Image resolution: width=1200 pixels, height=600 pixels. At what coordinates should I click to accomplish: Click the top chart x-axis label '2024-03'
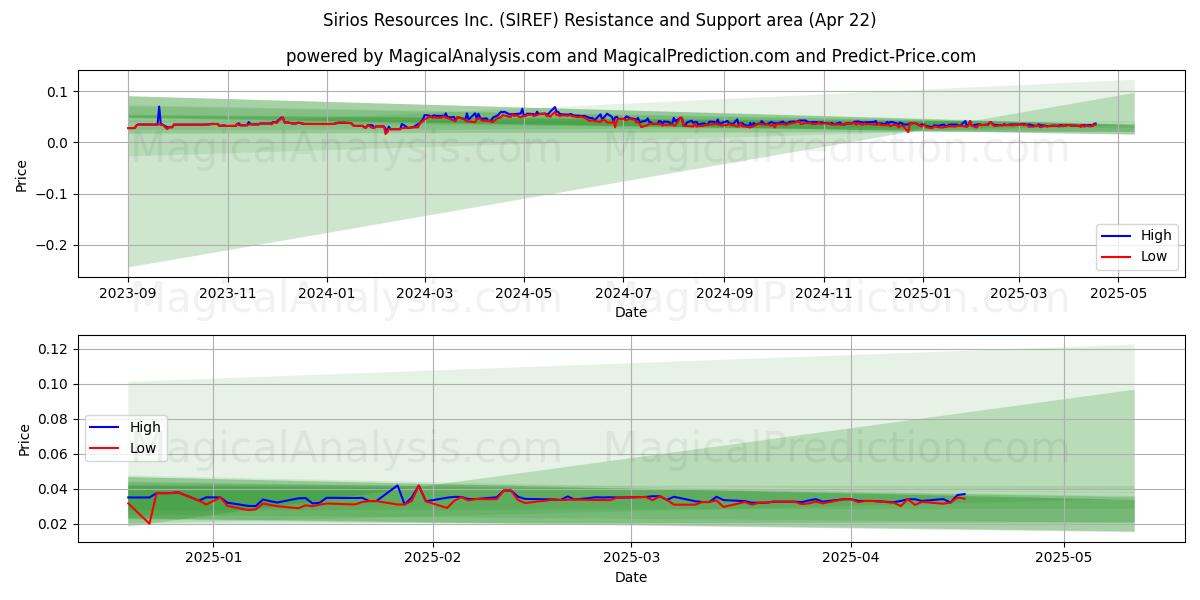425,292
